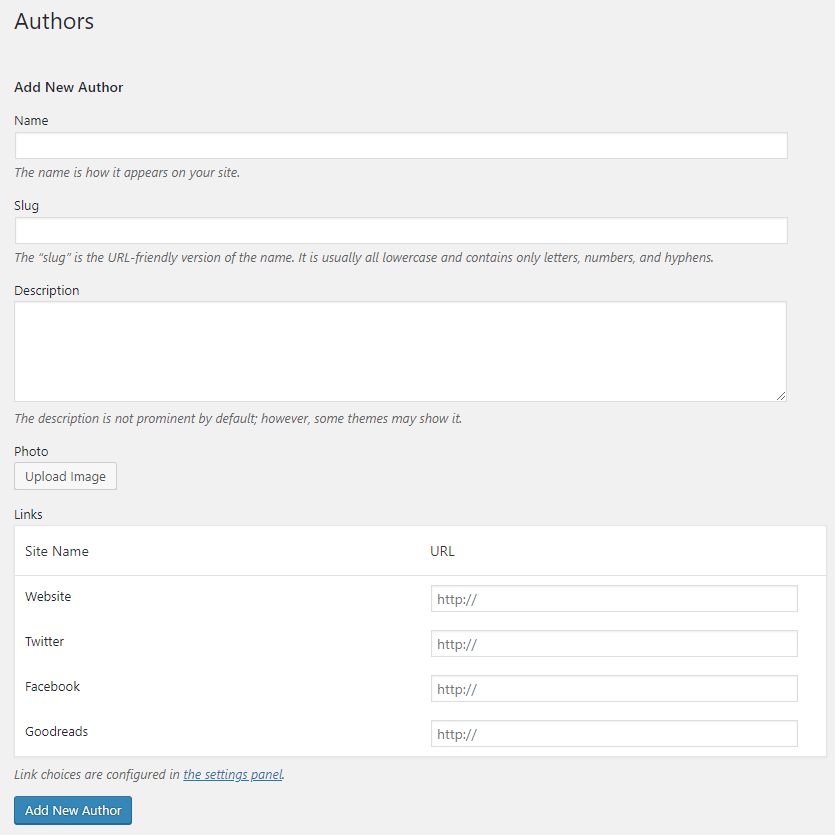Click the URL column header
The height and width of the screenshot is (835, 835).
pyautogui.click(x=443, y=551)
